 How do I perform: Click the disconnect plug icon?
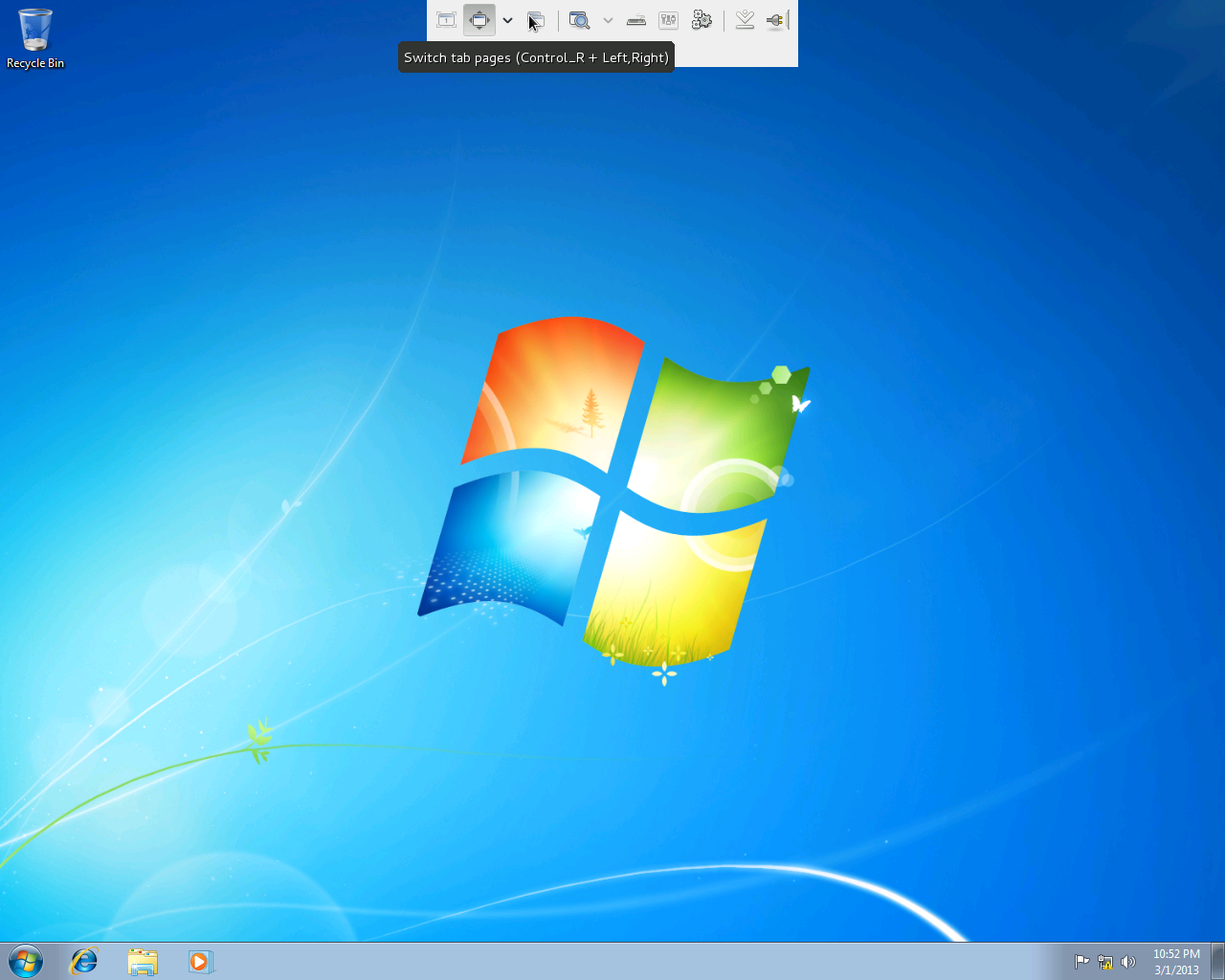coord(775,20)
